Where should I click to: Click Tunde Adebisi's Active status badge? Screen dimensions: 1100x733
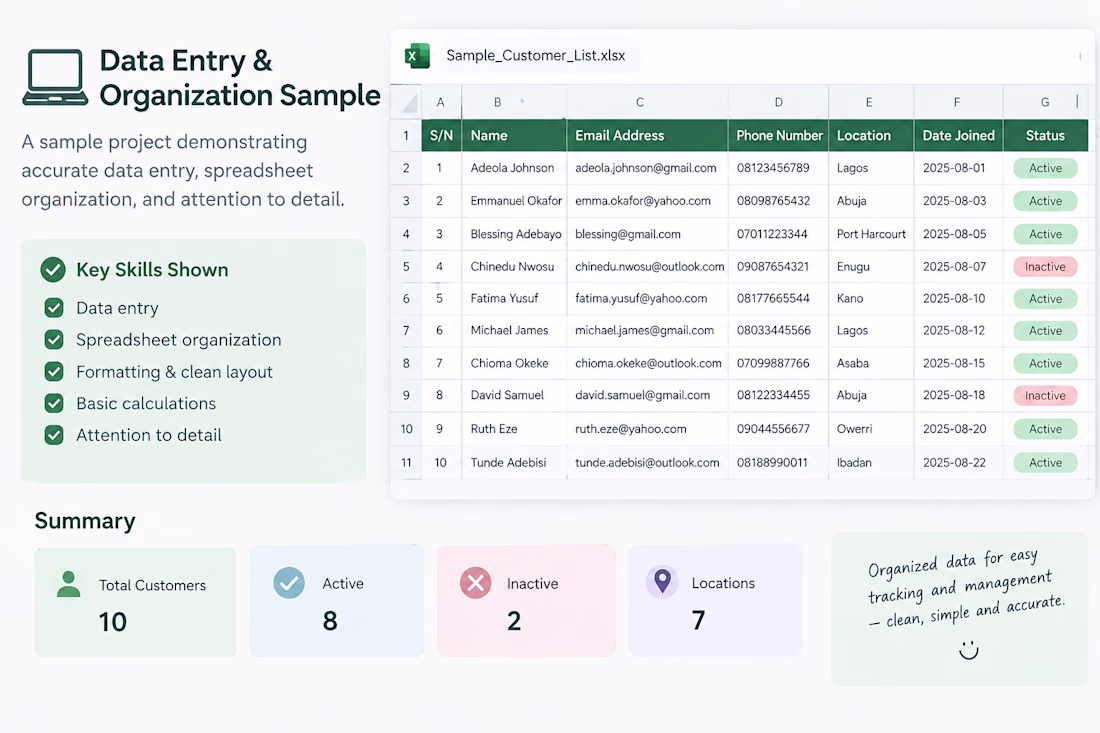(x=1045, y=462)
